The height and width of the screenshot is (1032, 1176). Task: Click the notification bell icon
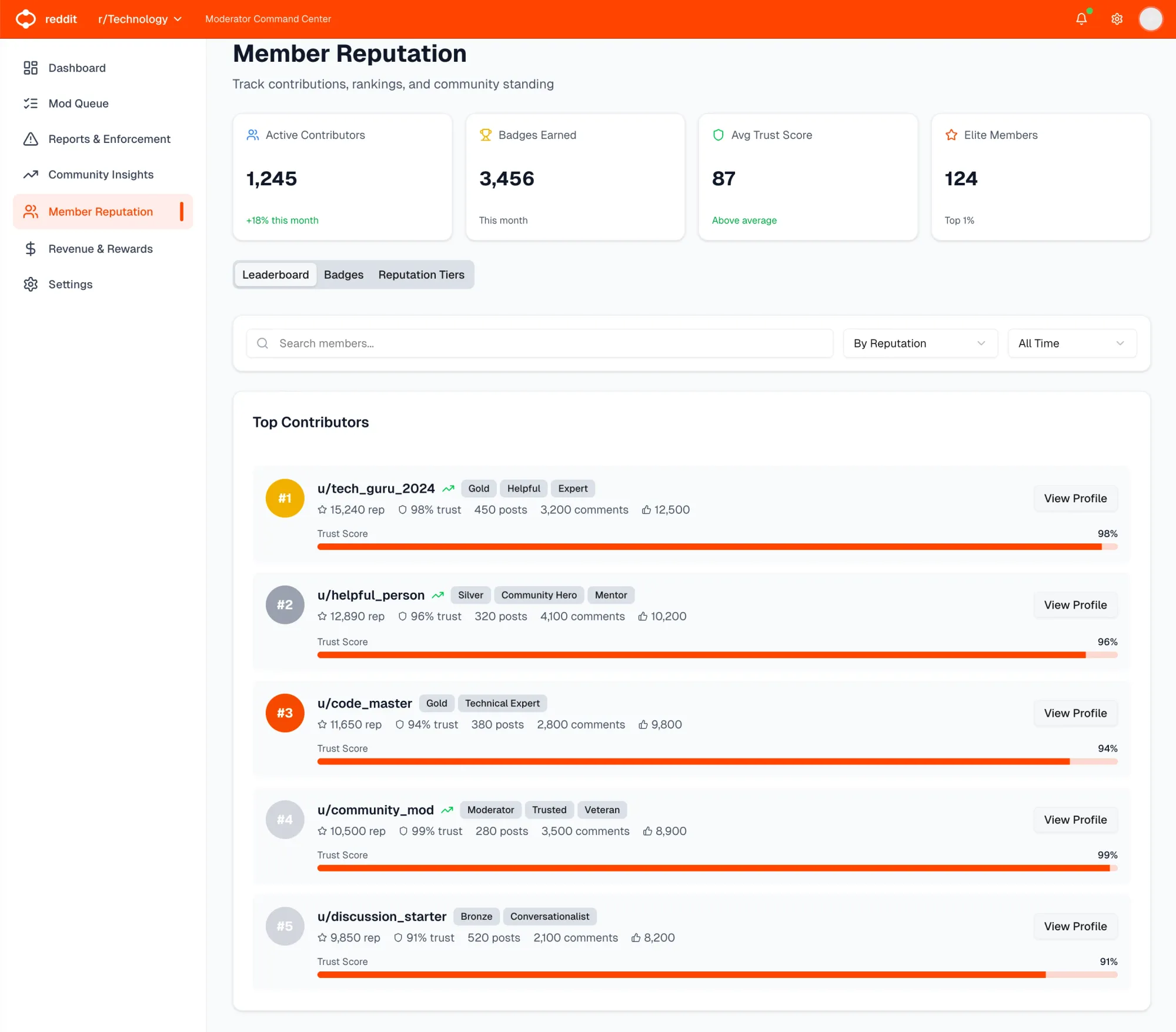1081,19
